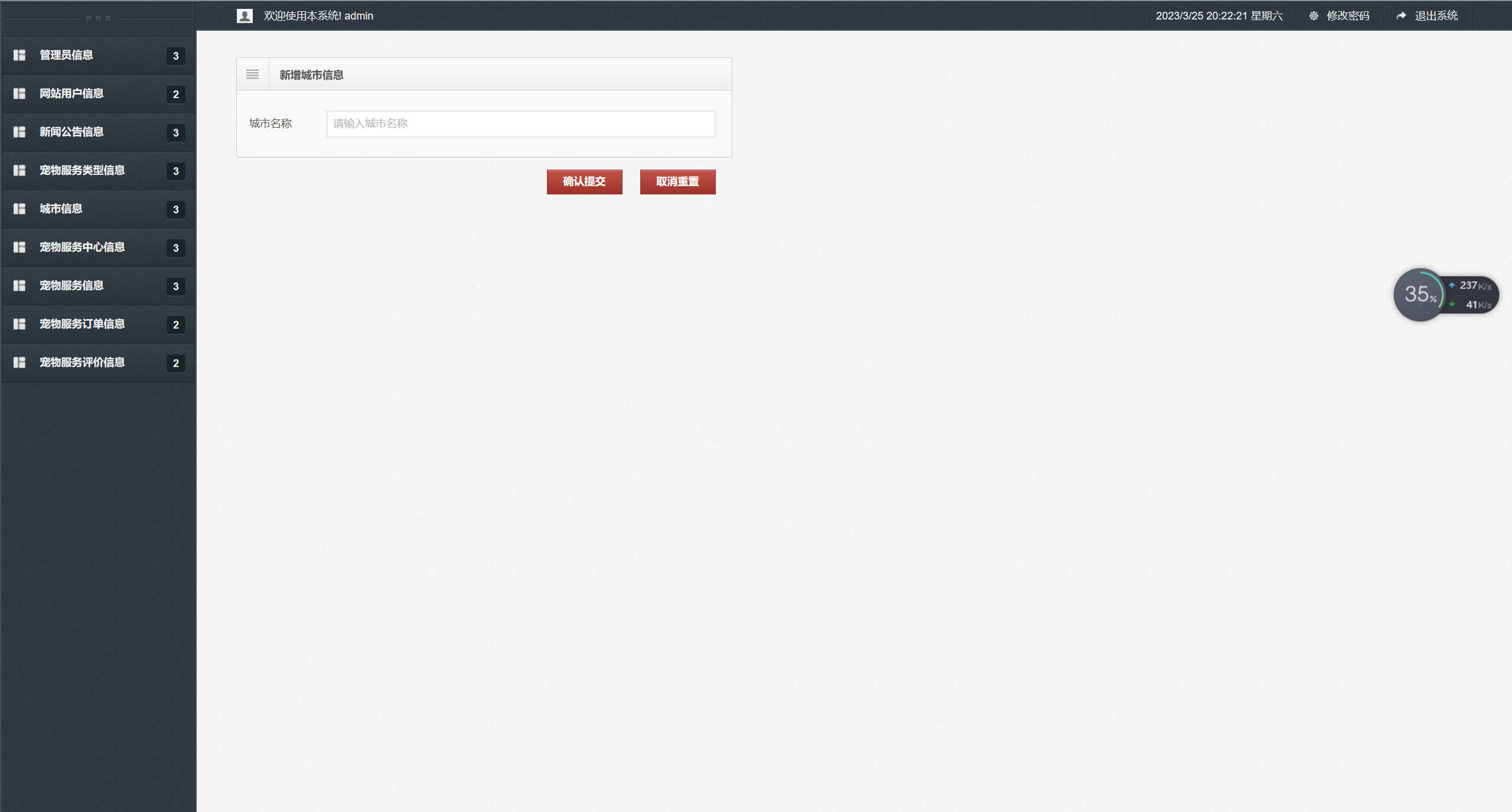Click the arrow icon for 退出系统
Screen dimensions: 1512x812
click(x=1401, y=16)
